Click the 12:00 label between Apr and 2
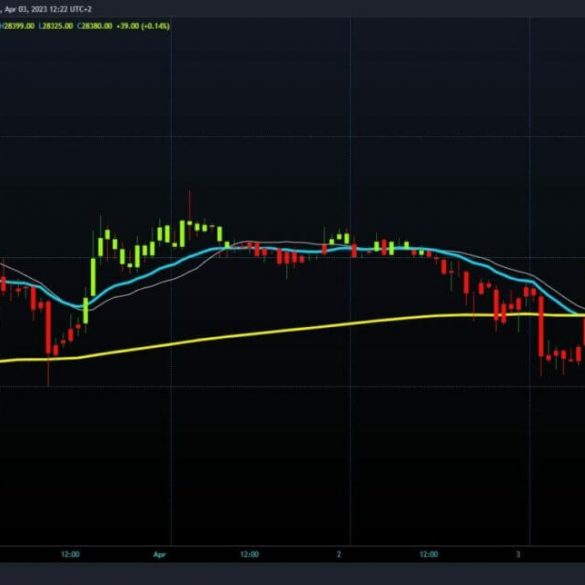The image size is (585, 585). [249, 554]
